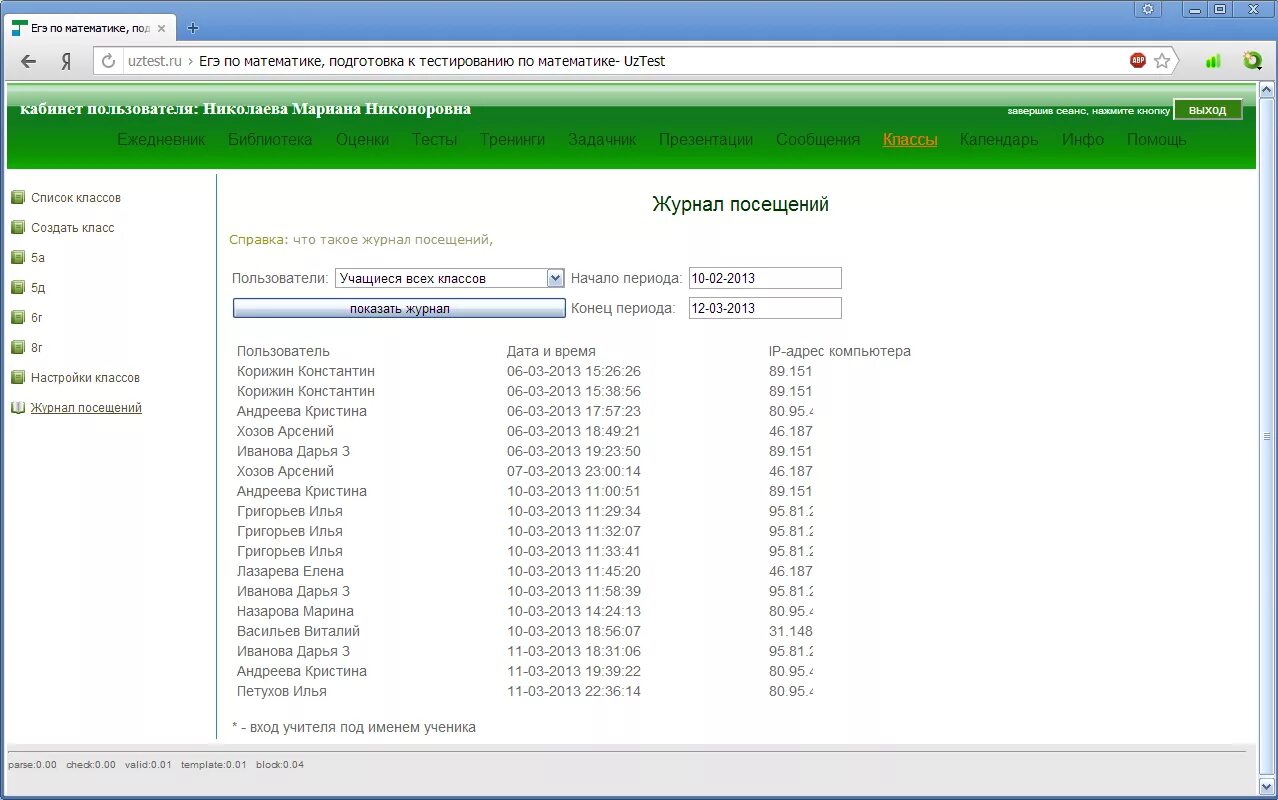Click the scrollbar down arrow
This screenshot has width=1278, height=800.
pyautogui.click(x=1267, y=784)
